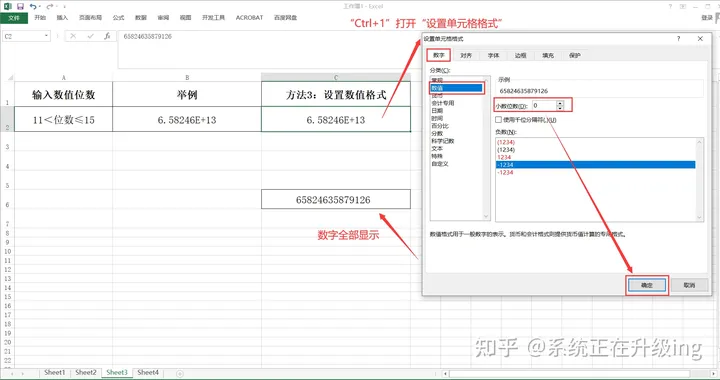
Task: Switch to the Sheet3 tab
Action: (x=117, y=373)
